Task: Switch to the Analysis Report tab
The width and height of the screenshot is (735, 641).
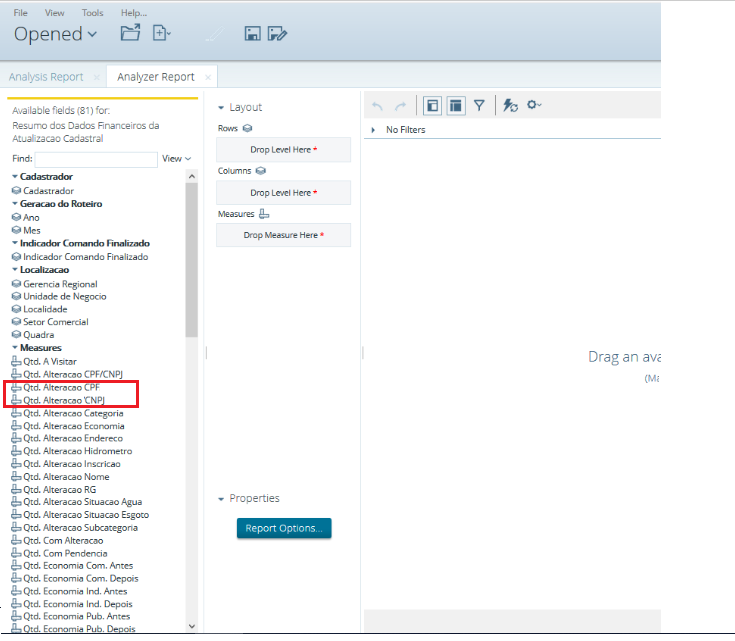Action: pos(46,77)
